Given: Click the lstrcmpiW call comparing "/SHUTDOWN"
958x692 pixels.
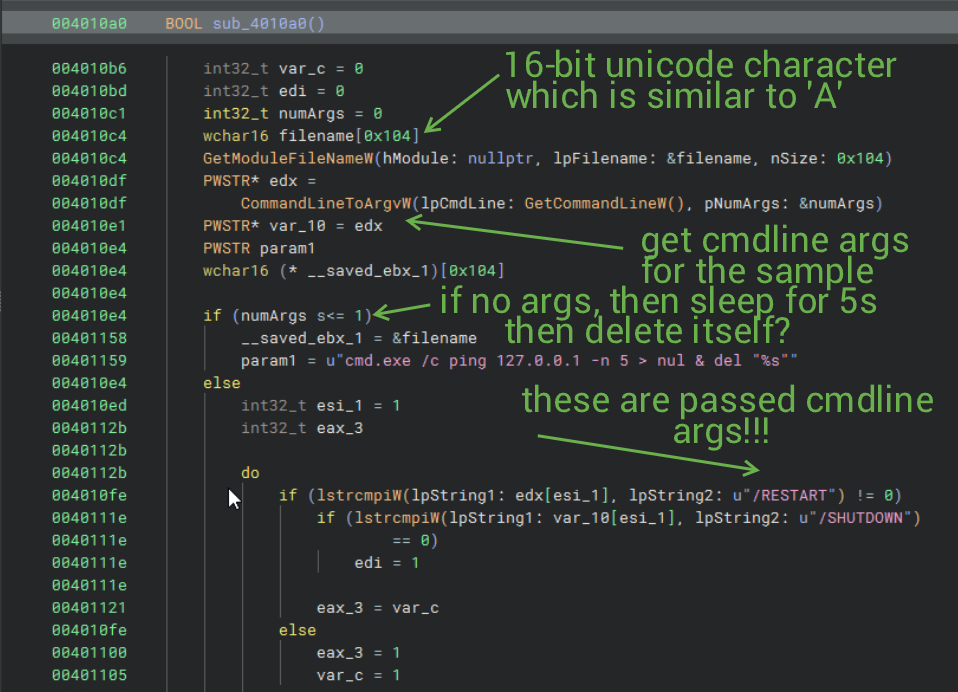Looking at the screenshot, I should click(x=383, y=517).
